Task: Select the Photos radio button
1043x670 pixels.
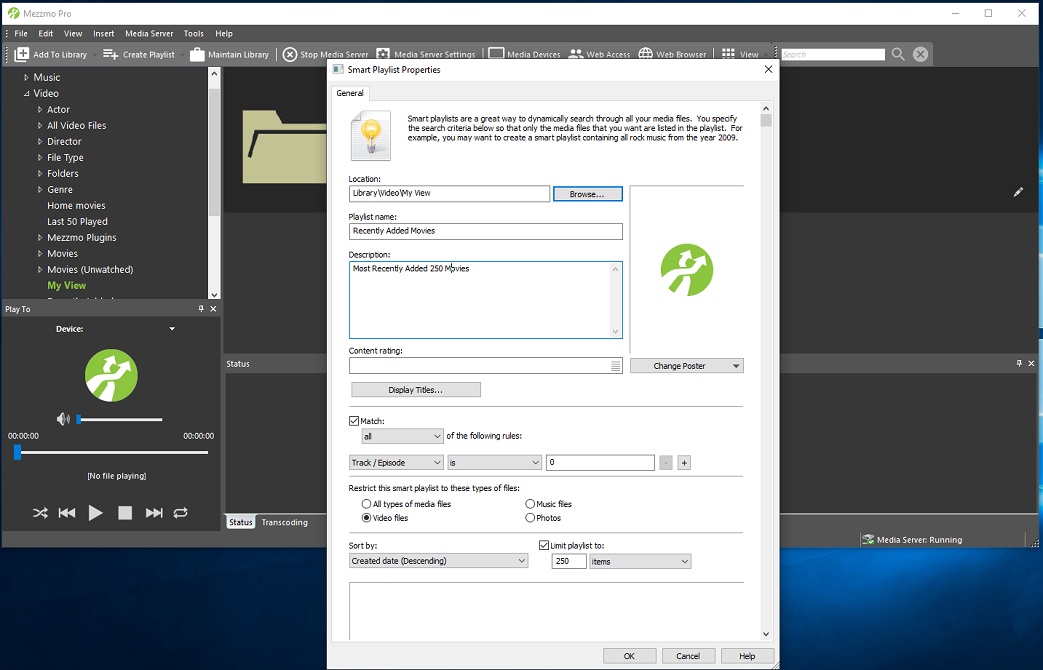Action: pyautogui.click(x=529, y=518)
